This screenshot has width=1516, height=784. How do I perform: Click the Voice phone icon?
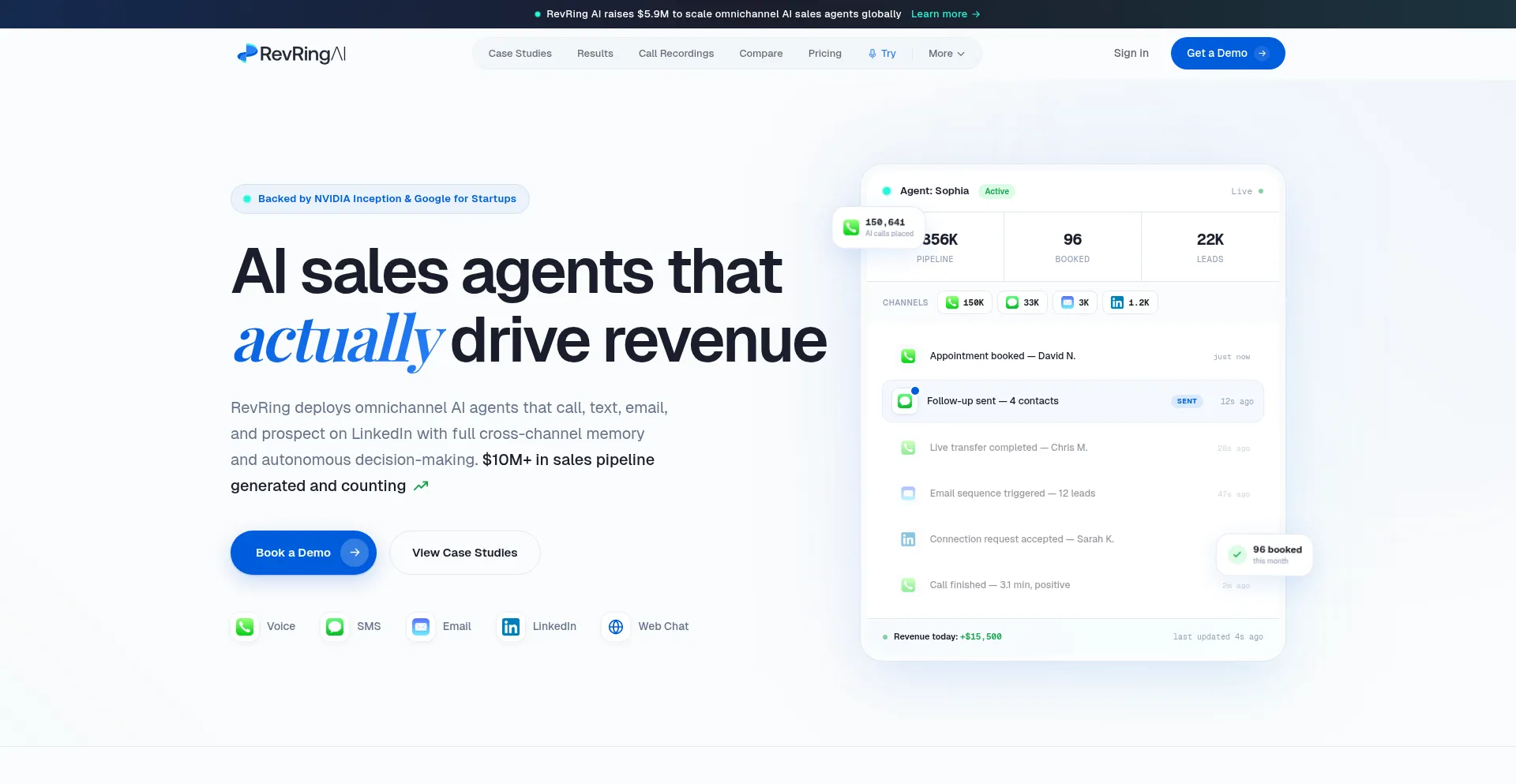pyautogui.click(x=245, y=627)
